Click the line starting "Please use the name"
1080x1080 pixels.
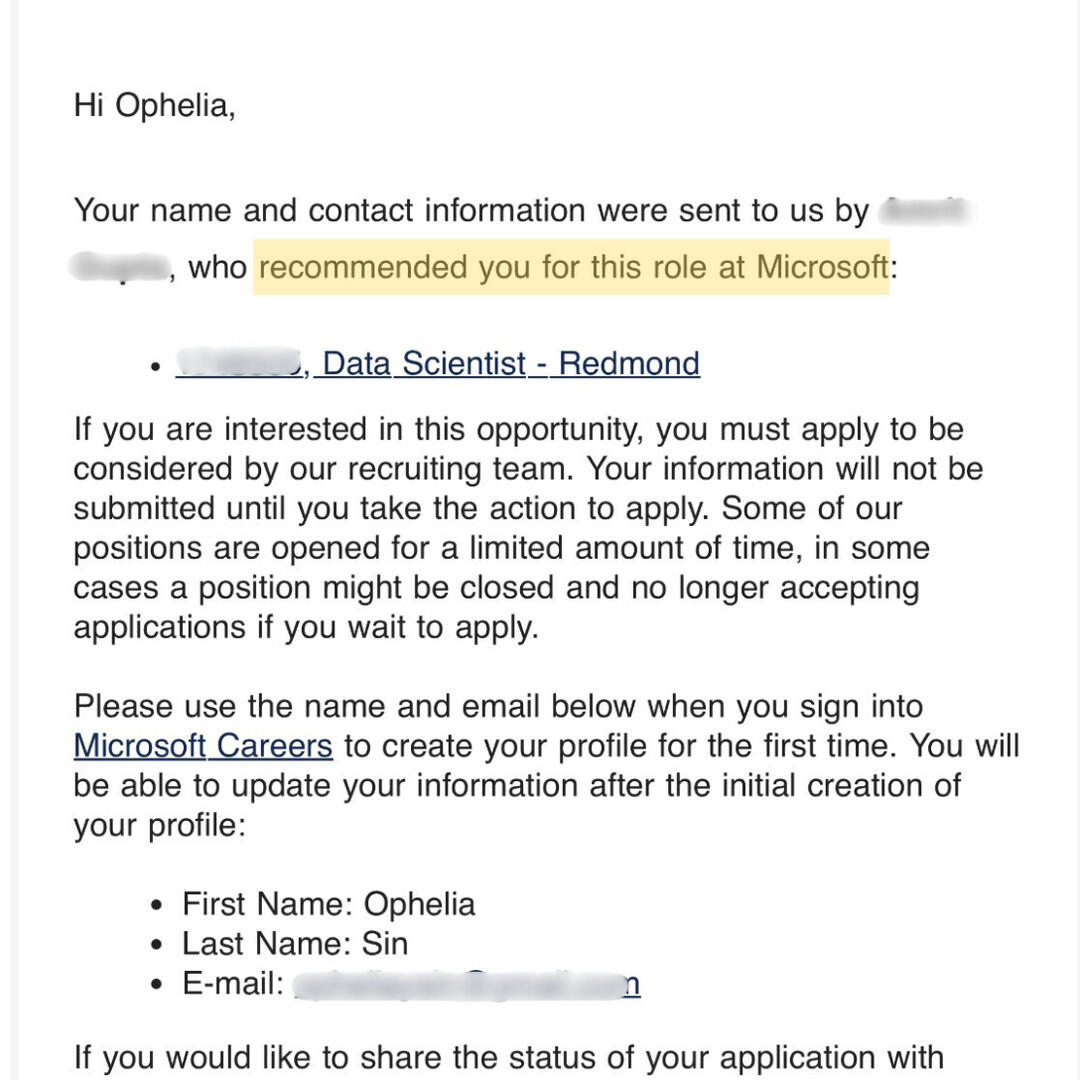pyautogui.click(x=498, y=706)
